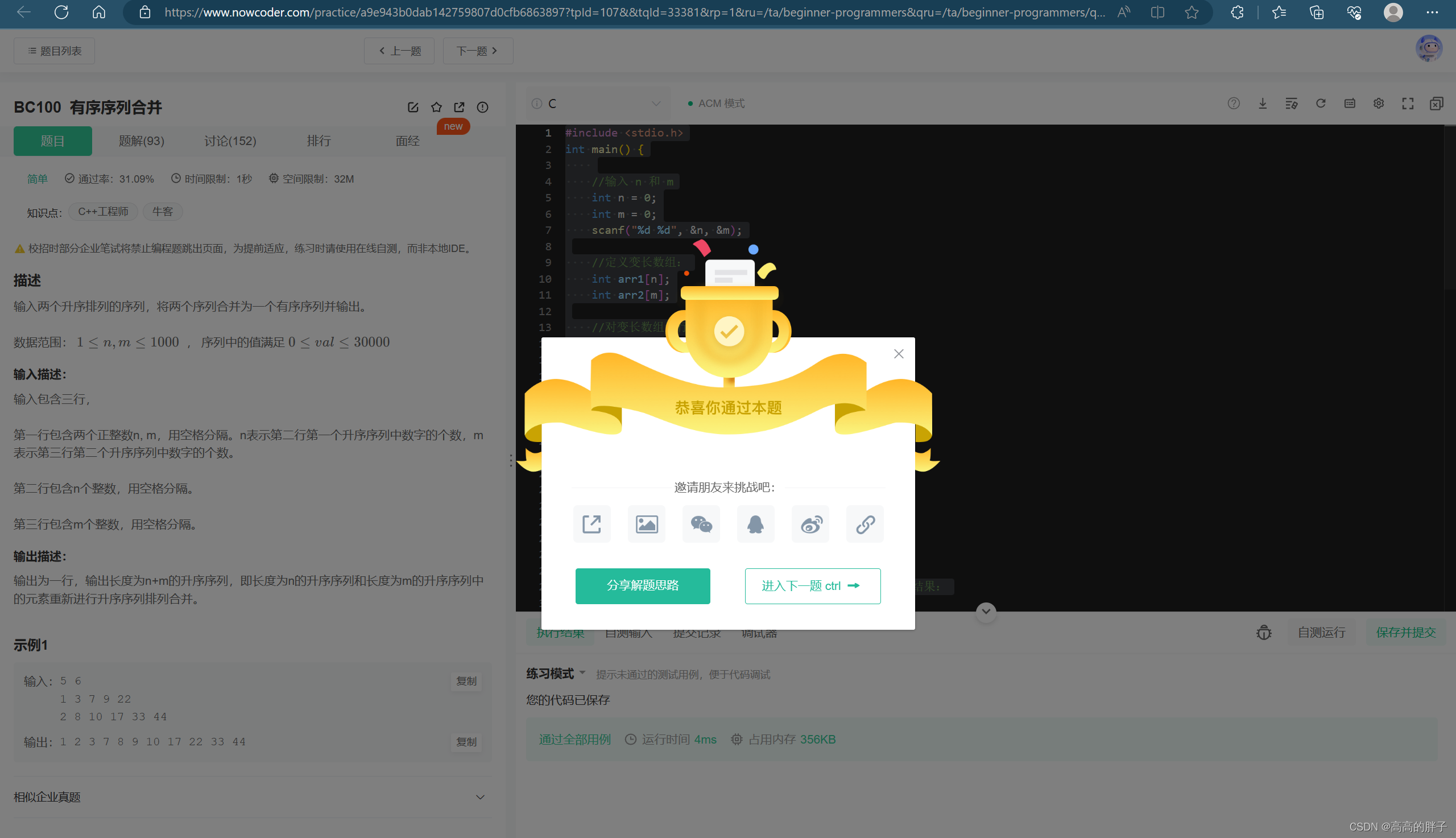Open favorites list icon in toolbar

[x=1279, y=12]
